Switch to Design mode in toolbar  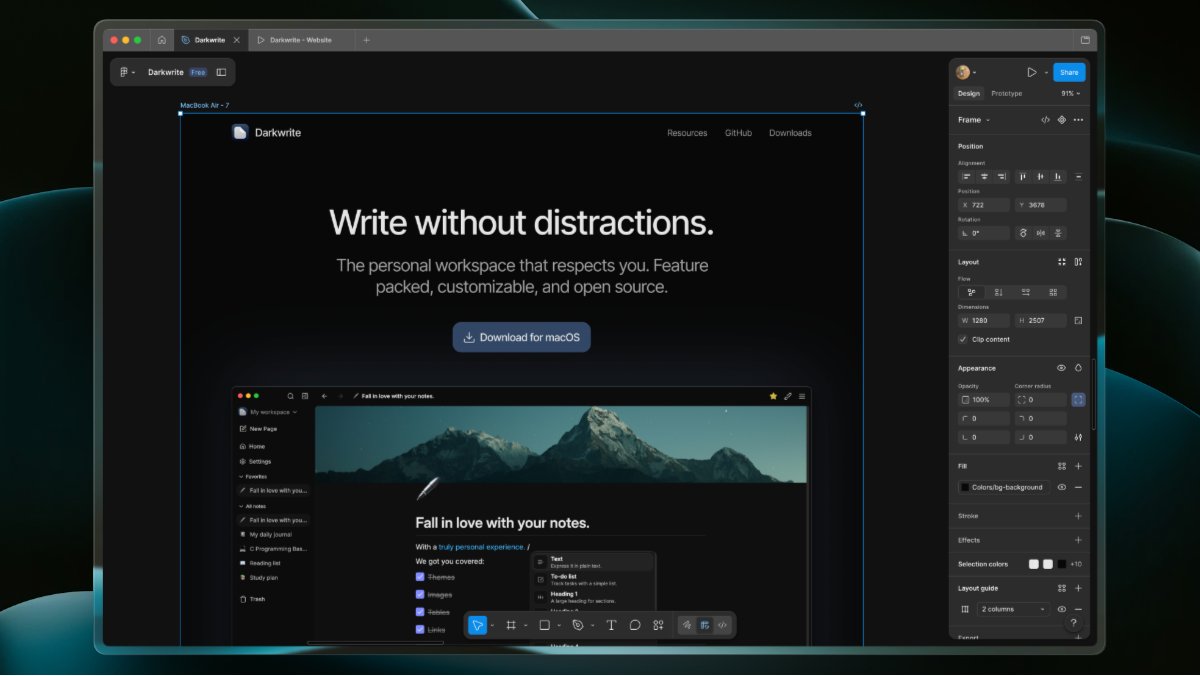tap(705, 625)
